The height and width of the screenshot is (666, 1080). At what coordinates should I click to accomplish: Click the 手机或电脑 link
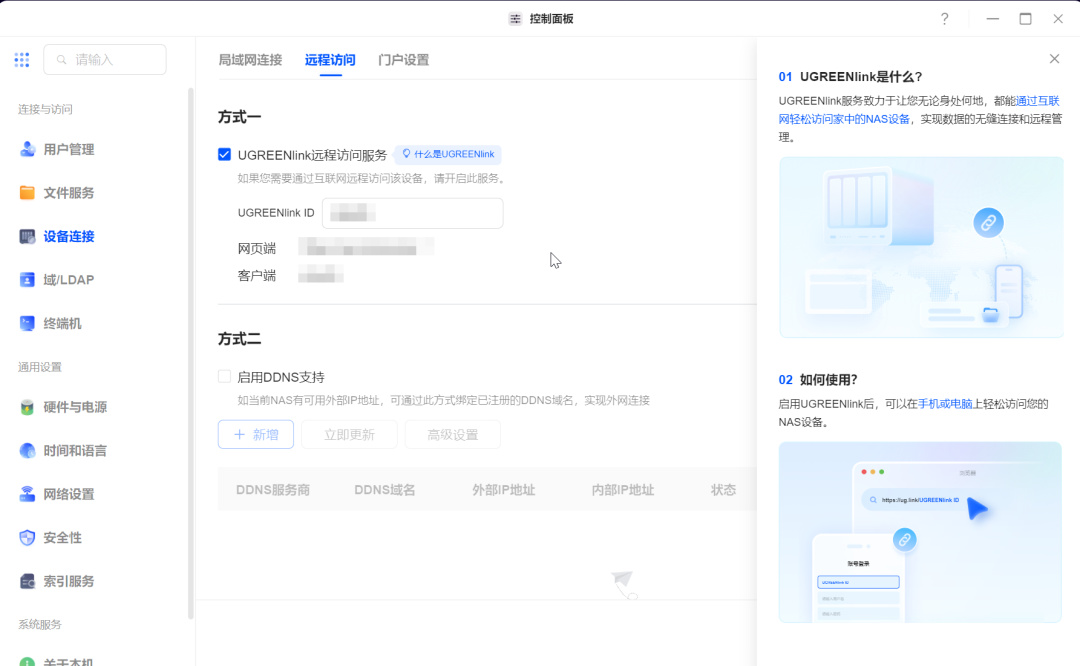pos(945,404)
